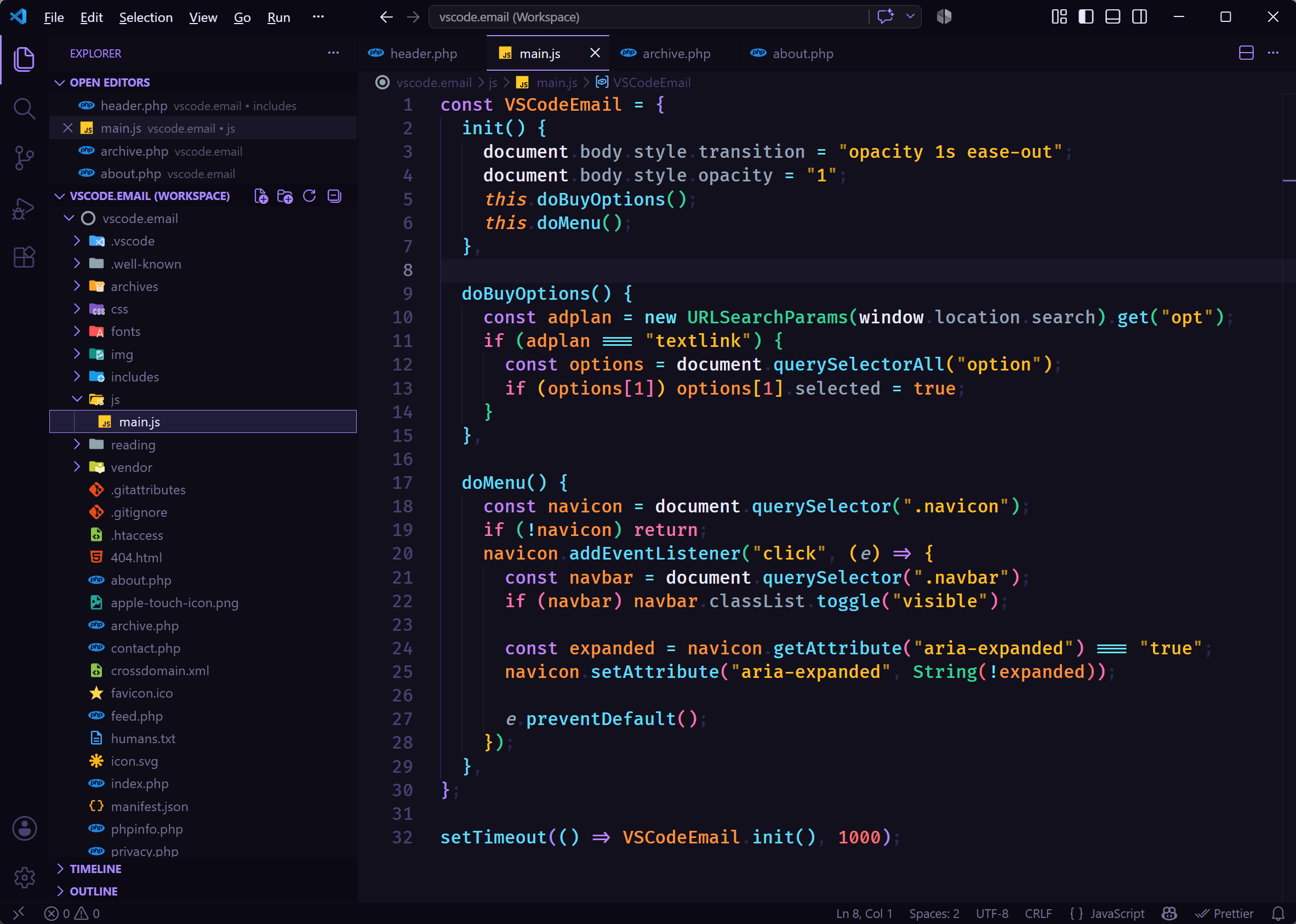
Task: Customize layout from title bar icon
Action: 1059,16
